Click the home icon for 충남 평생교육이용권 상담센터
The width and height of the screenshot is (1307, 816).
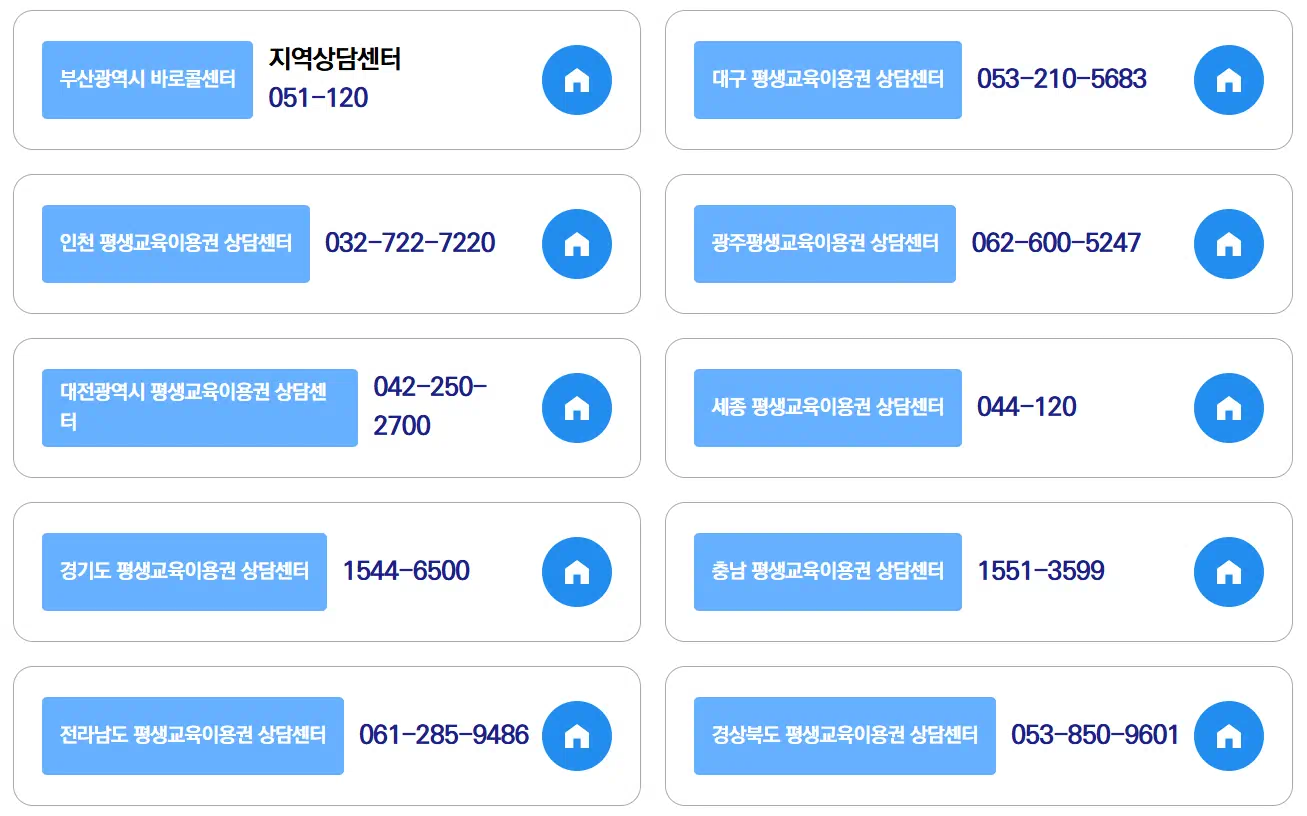tap(1229, 571)
